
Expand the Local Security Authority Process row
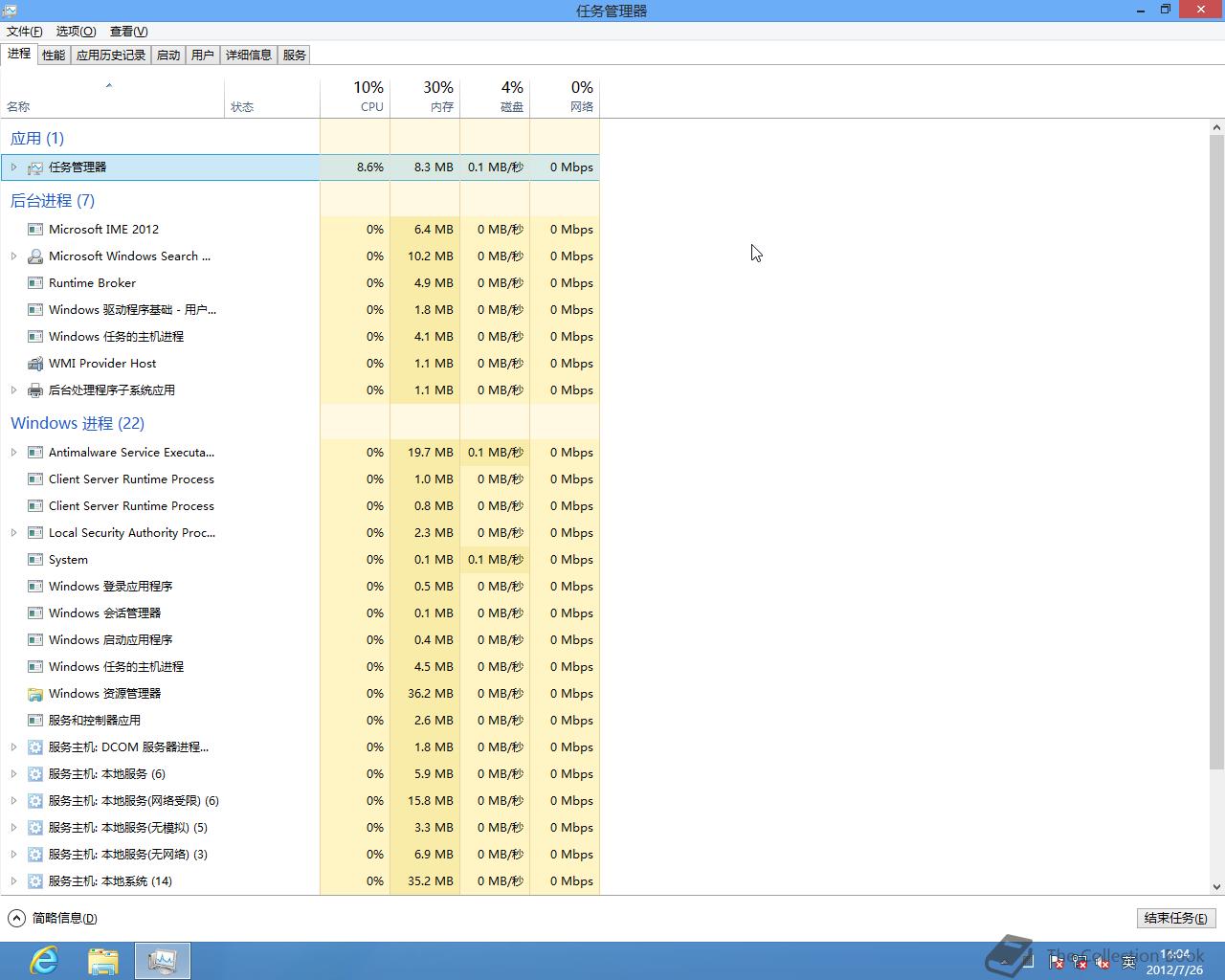[13, 533]
